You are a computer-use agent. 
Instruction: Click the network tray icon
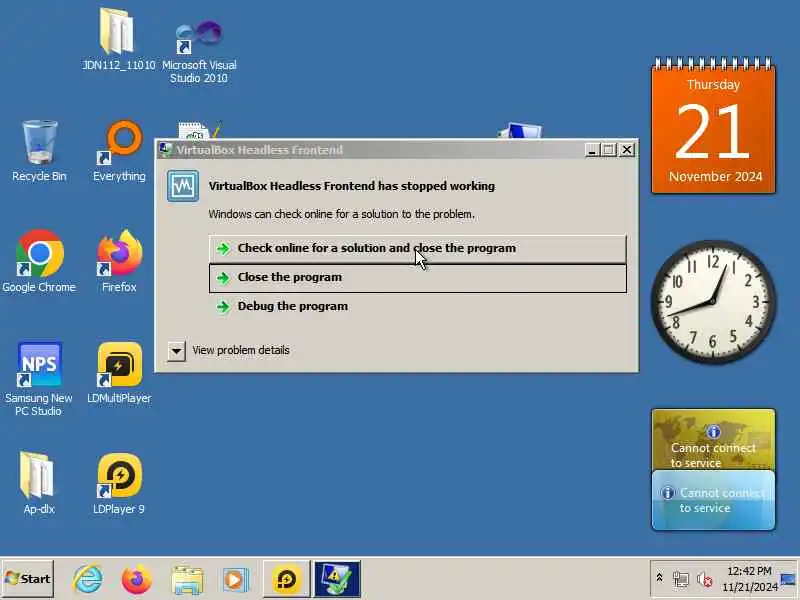pyautogui.click(x=681, y=580)
